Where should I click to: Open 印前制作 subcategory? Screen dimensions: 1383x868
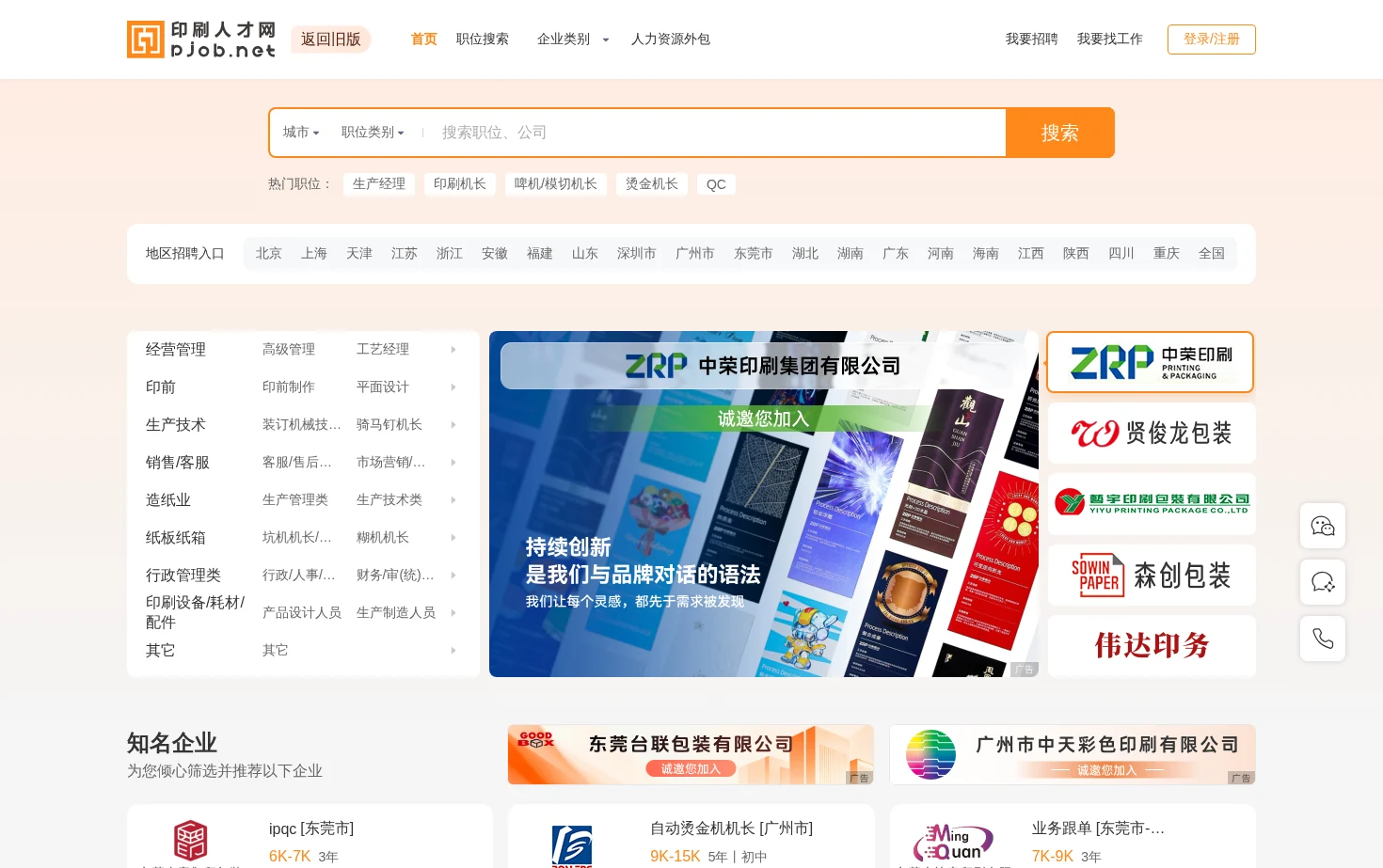(x=289, y=387)
